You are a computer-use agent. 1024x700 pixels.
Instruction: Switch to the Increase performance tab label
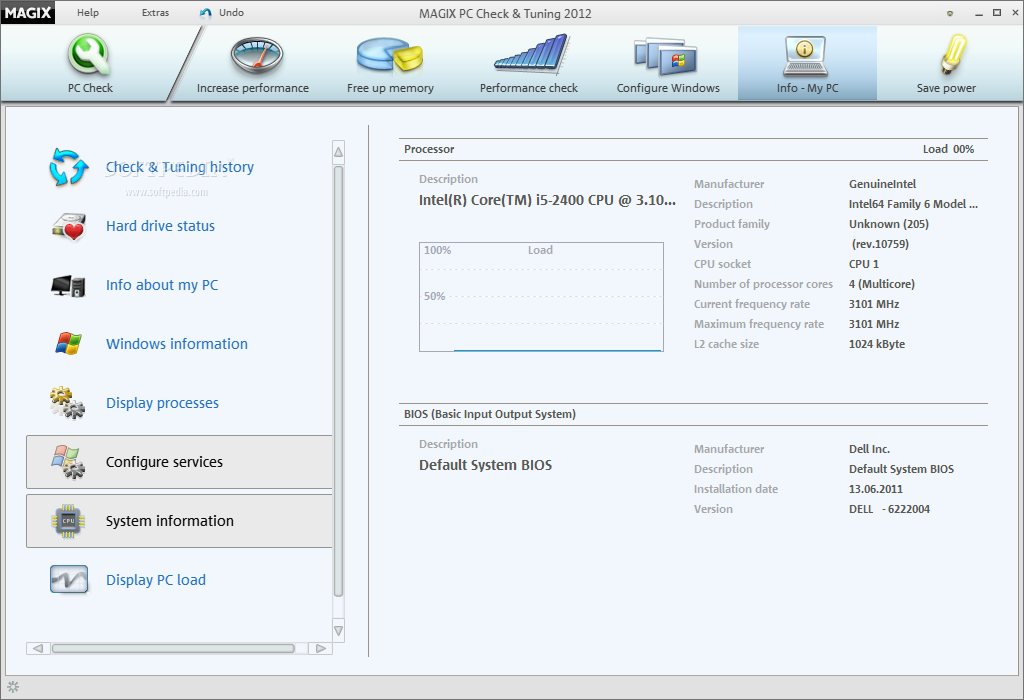pos(253,88)
